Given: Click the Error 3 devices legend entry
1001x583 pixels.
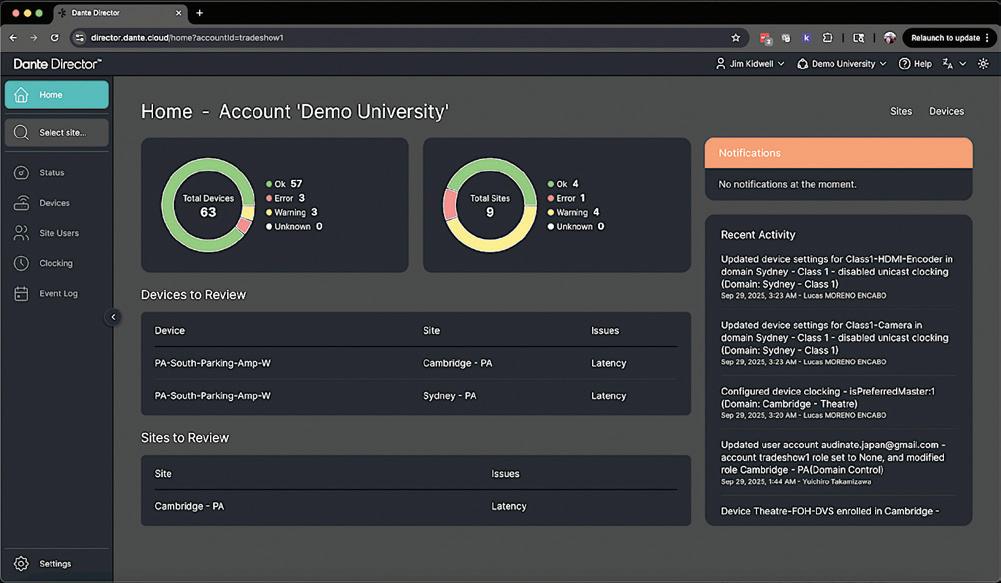Looking at the screenshot, I should [x=285, y=198].
